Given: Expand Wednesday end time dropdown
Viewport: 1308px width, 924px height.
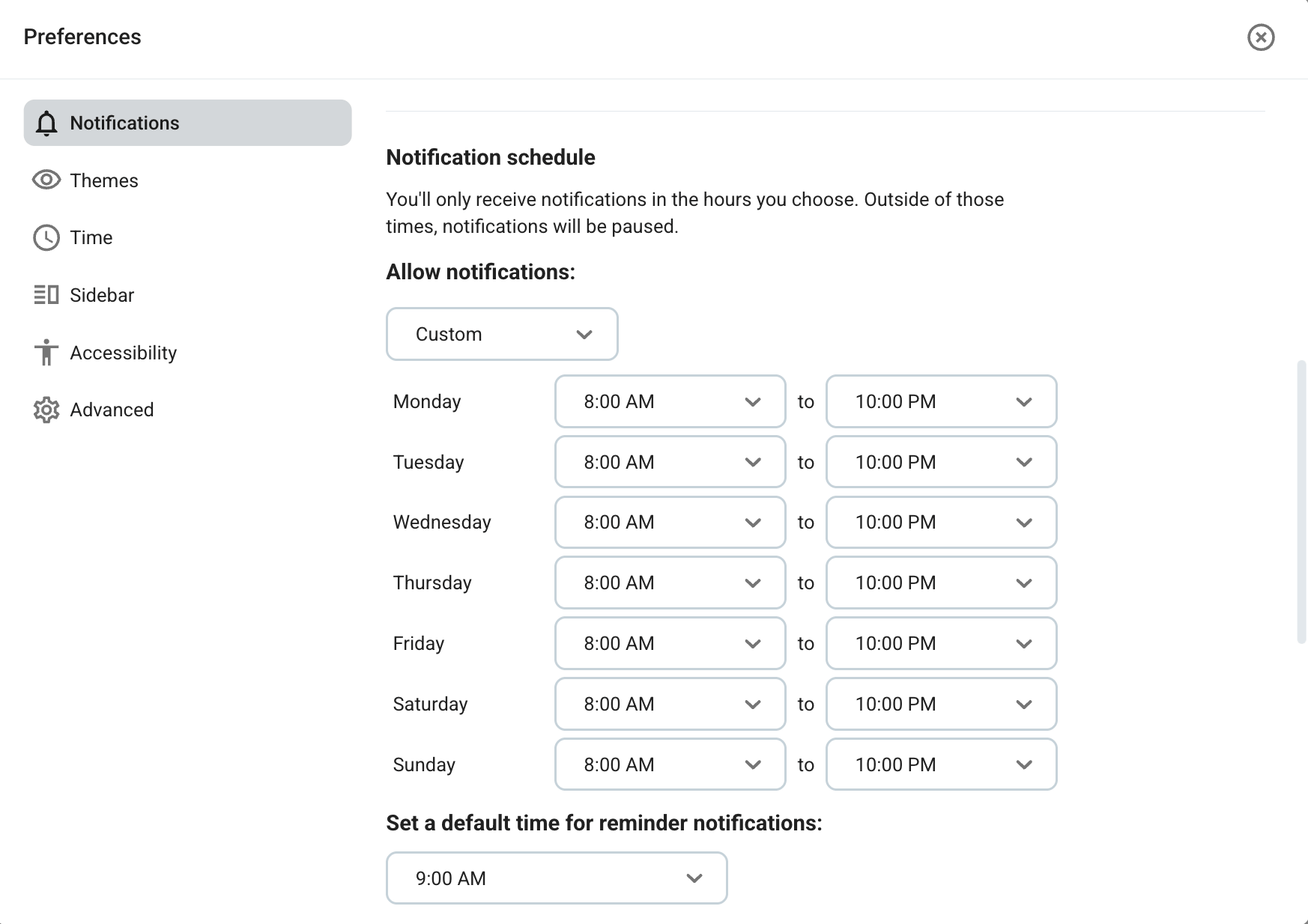Looking at the screenshot, I should (x=941, y=522).
